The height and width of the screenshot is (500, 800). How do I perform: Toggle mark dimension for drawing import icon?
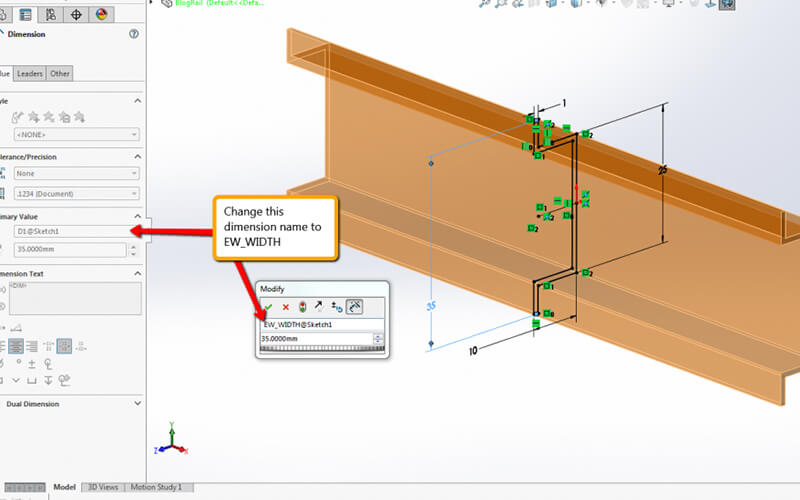tap(355, 306)
